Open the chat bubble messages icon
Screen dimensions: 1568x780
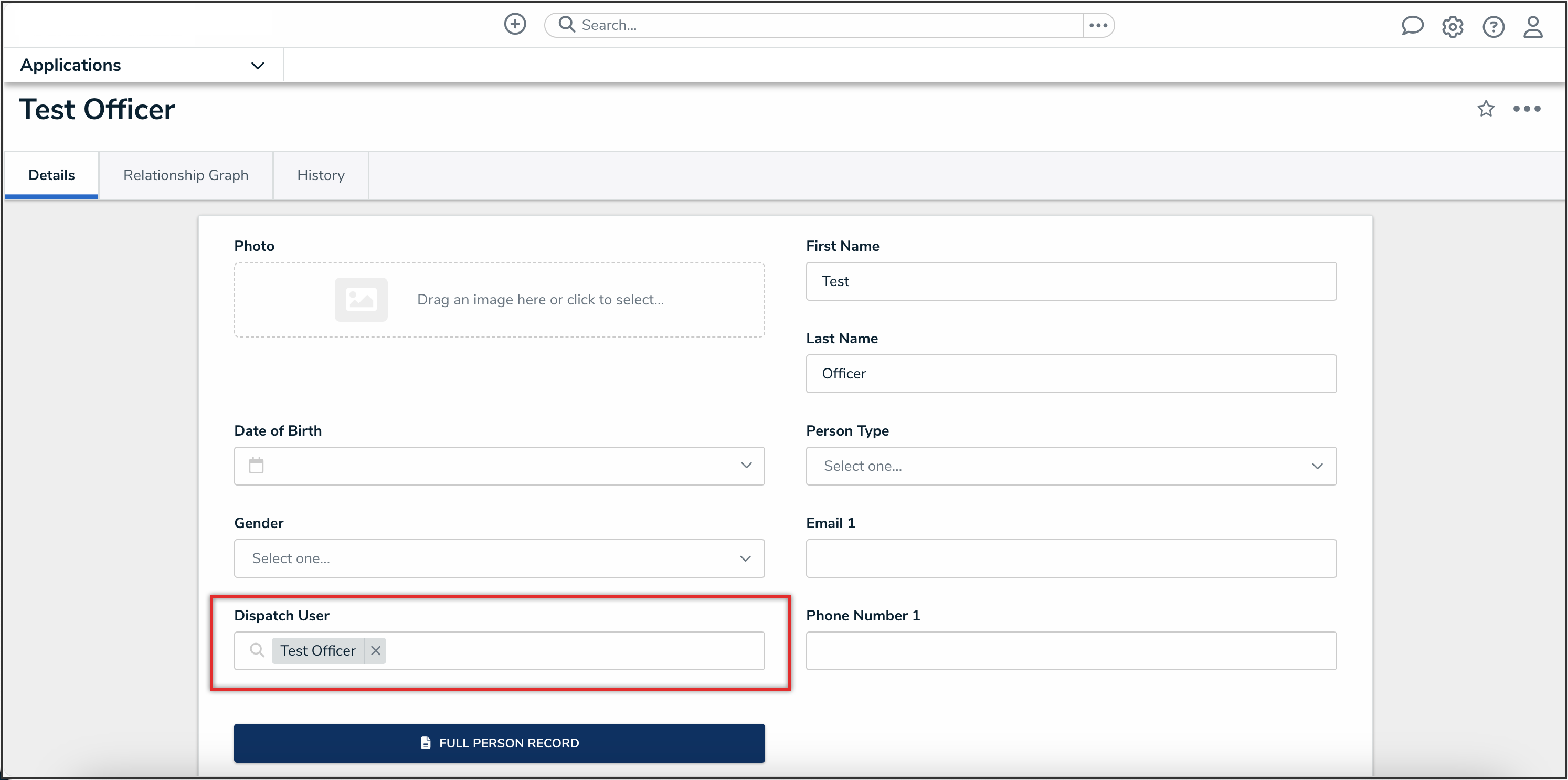coord(1412,26)
